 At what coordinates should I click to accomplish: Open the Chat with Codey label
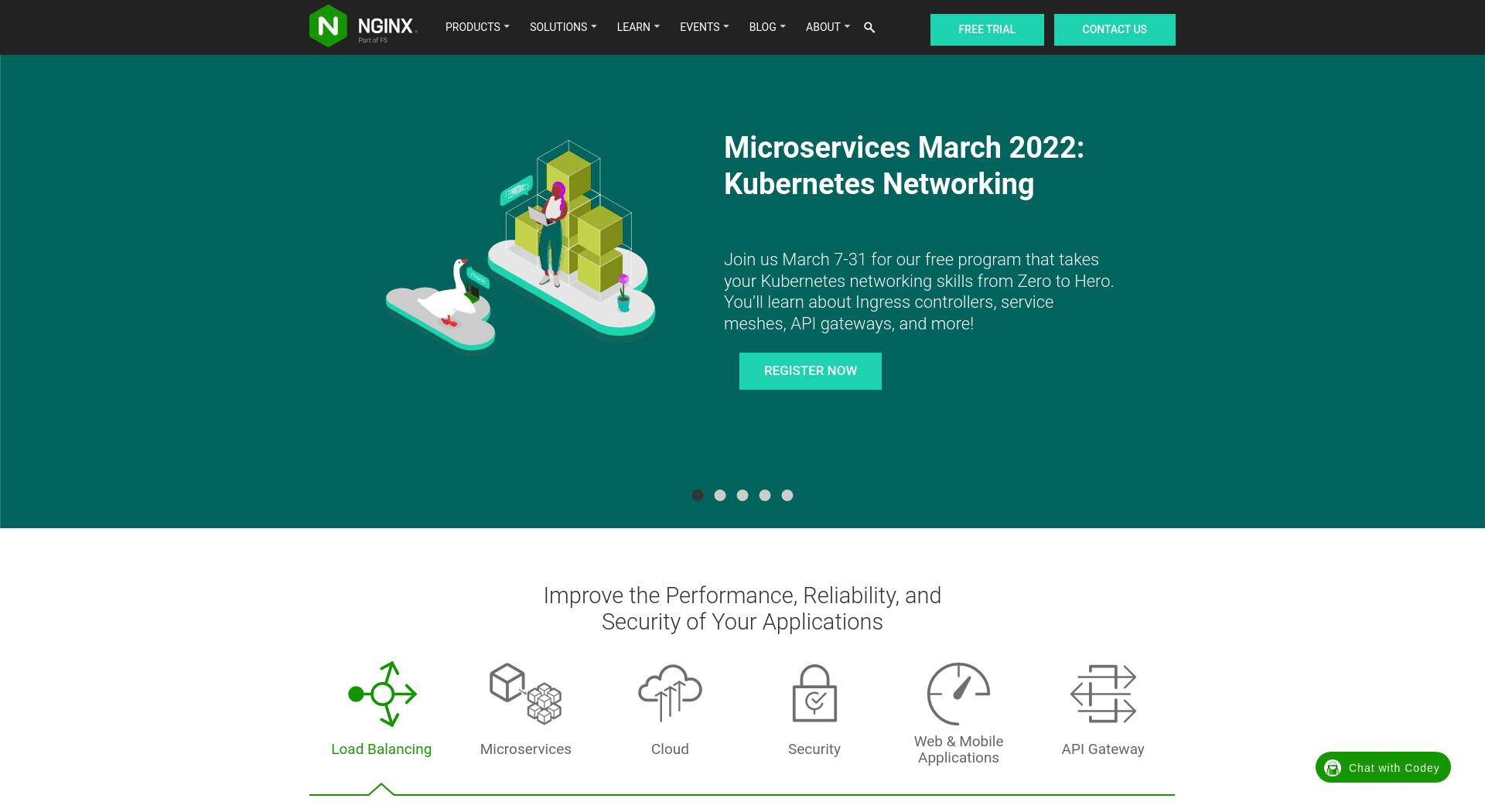click(1394, 768)
